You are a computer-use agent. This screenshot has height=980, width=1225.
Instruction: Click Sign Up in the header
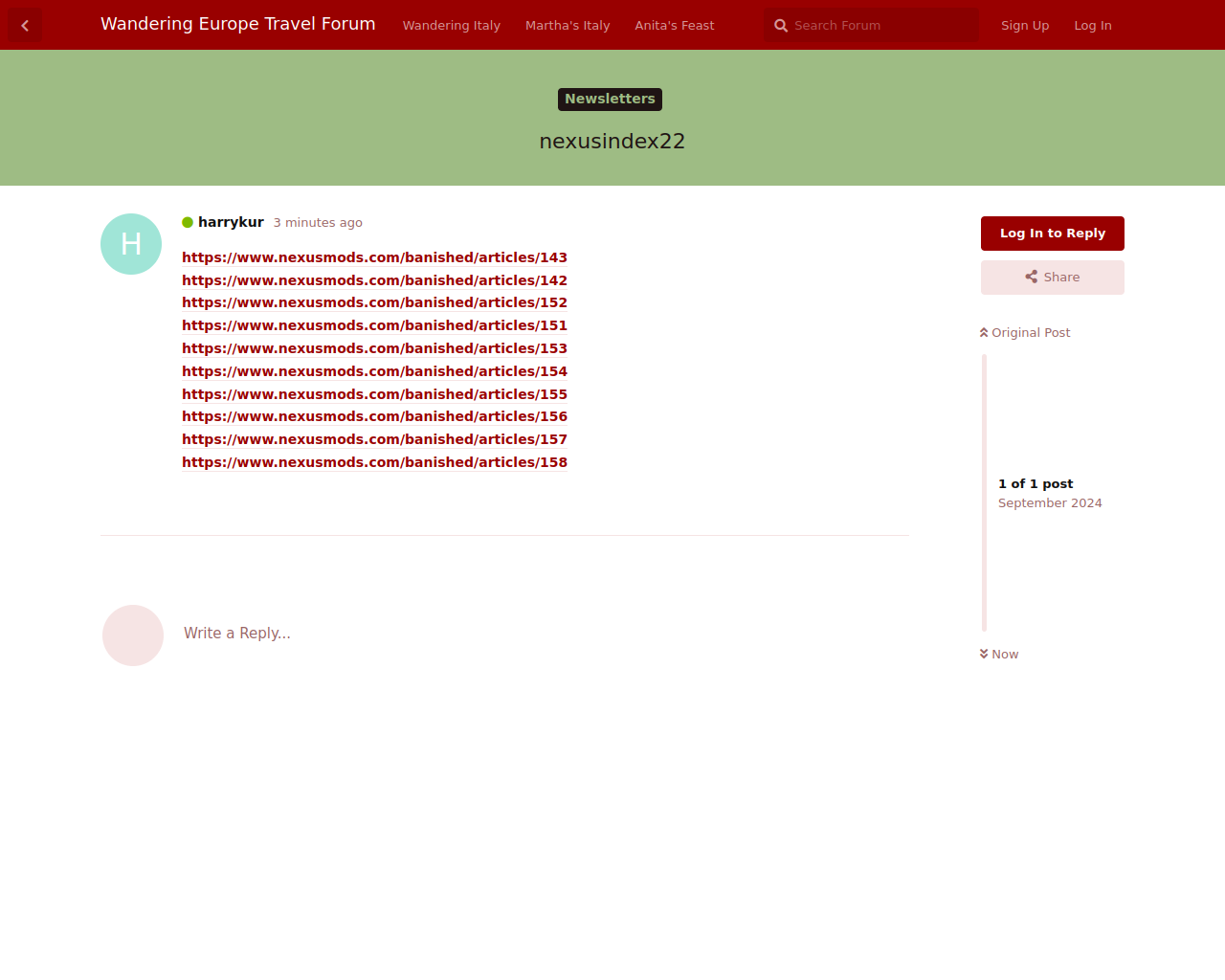1025,26
